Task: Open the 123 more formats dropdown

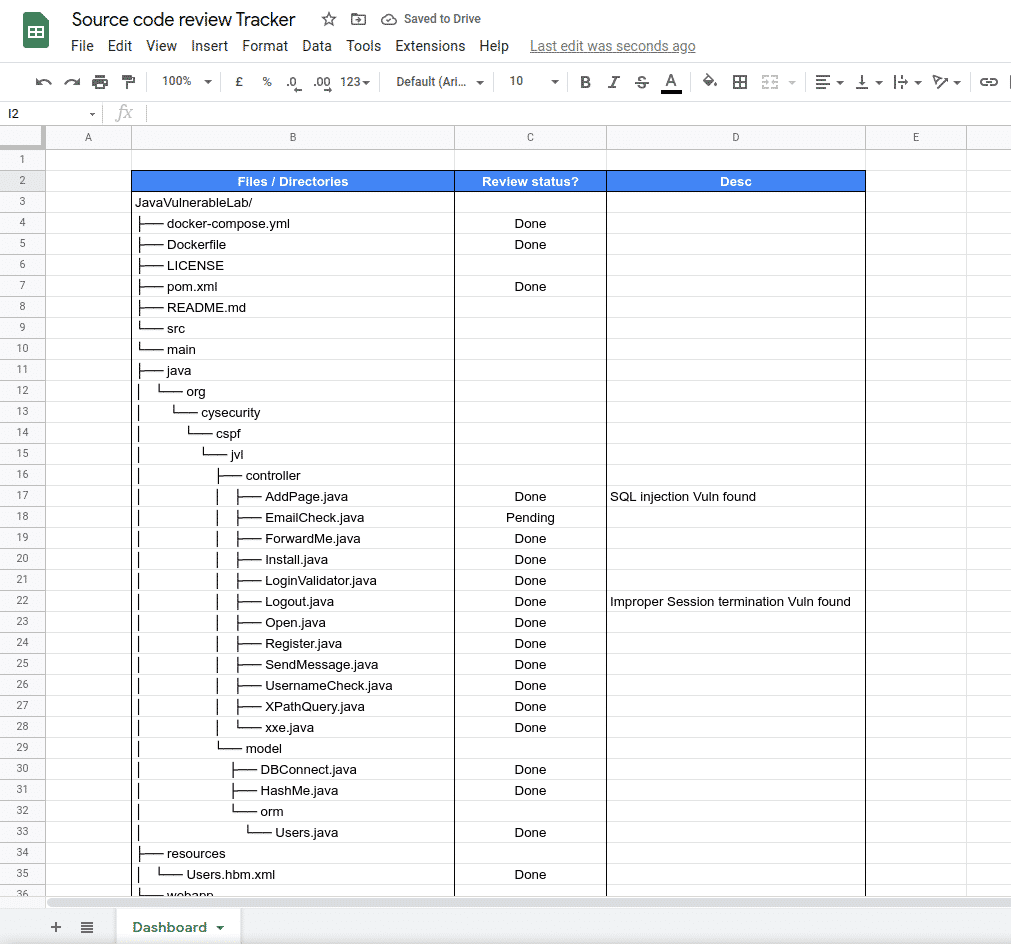Action: click(x=355, y=82)
